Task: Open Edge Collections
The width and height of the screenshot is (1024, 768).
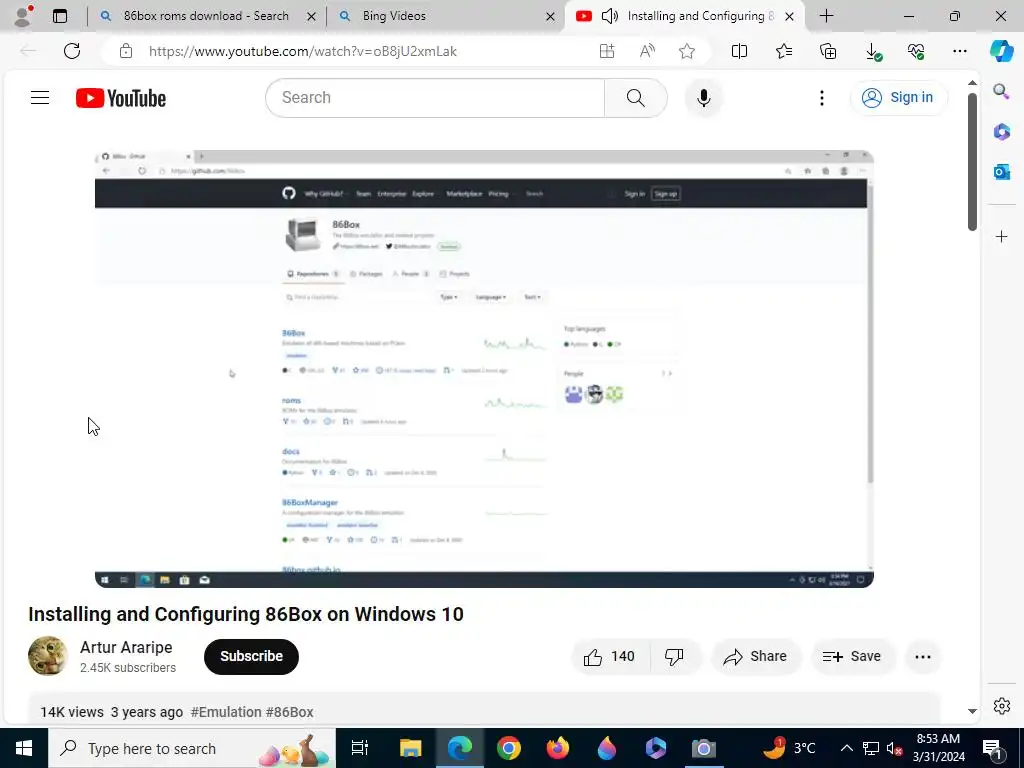Action: click(828, 51)
